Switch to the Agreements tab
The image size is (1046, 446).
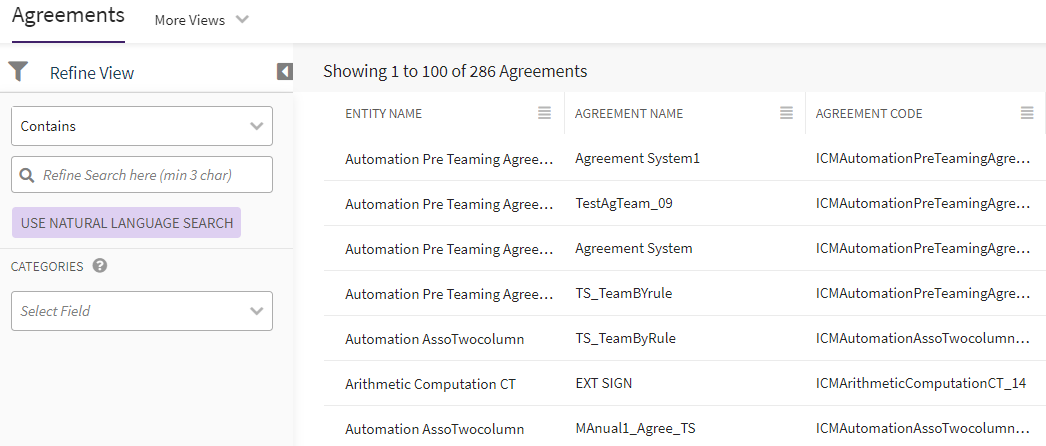[x=68, y=16]
